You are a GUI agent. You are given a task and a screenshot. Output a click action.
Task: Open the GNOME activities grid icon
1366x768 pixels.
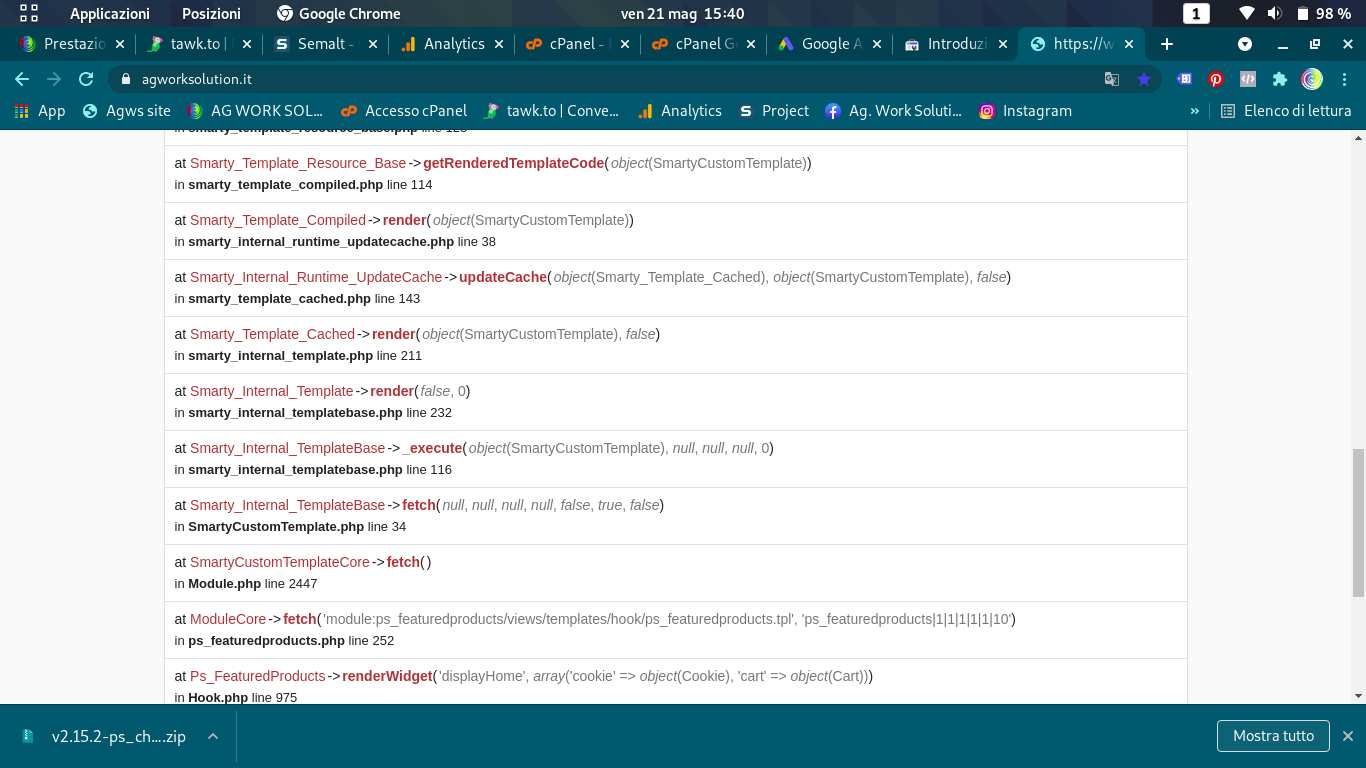(x=29, y=13)
